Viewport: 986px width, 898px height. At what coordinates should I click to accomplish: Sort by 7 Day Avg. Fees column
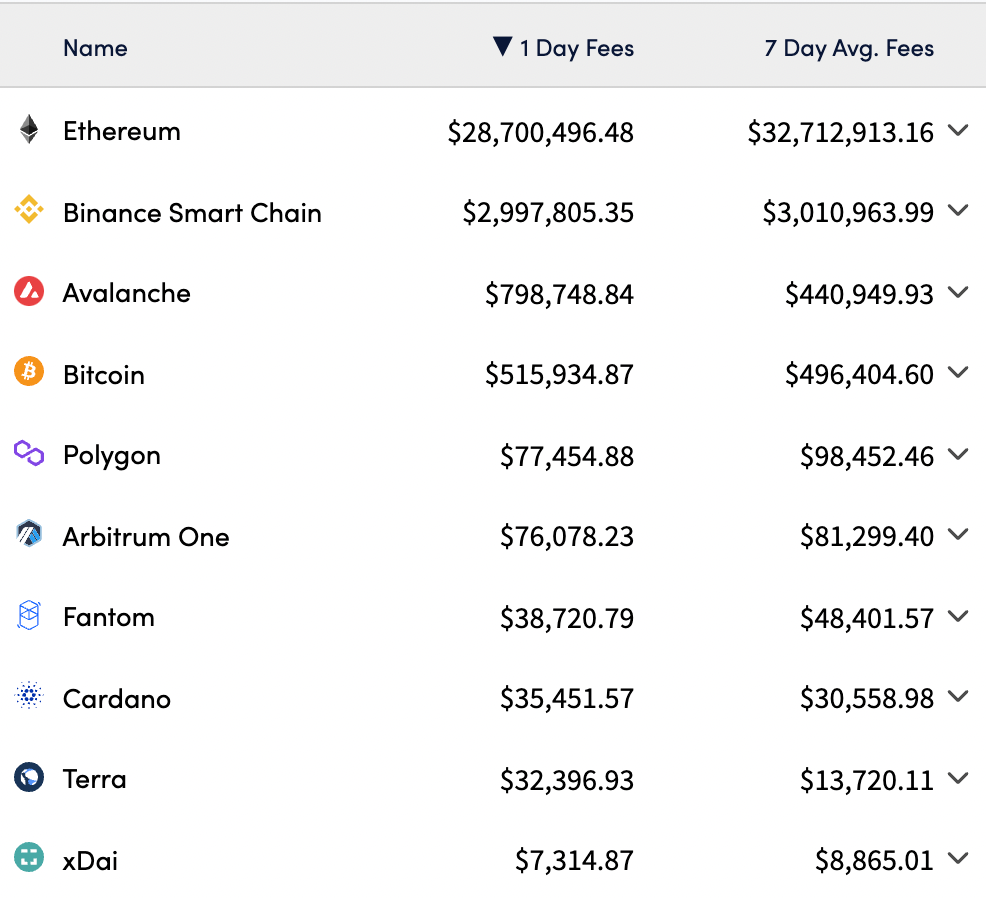pos(849,48)
